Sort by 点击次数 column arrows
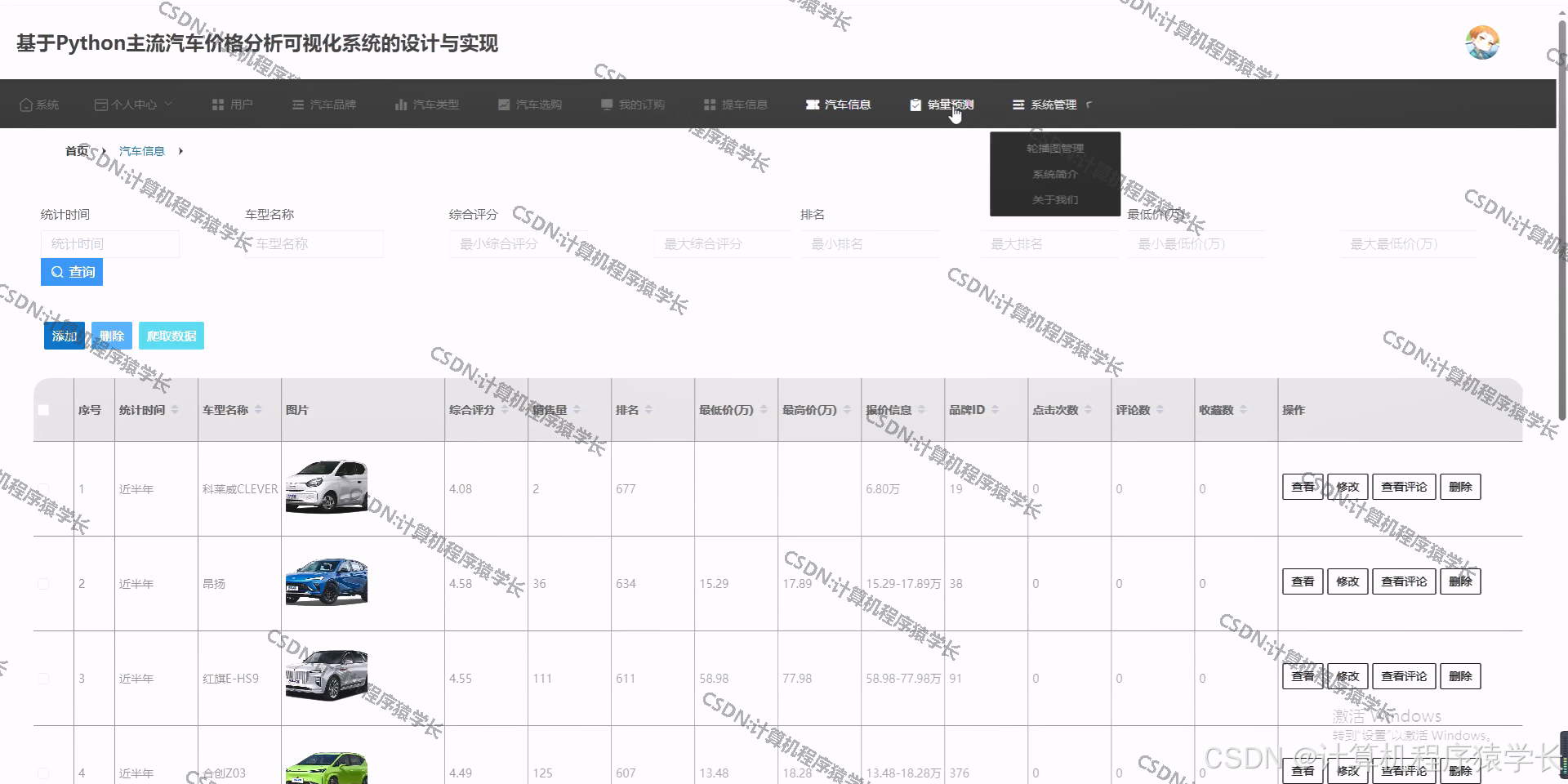This screenshot has height=784, width=1568. 1088,410
